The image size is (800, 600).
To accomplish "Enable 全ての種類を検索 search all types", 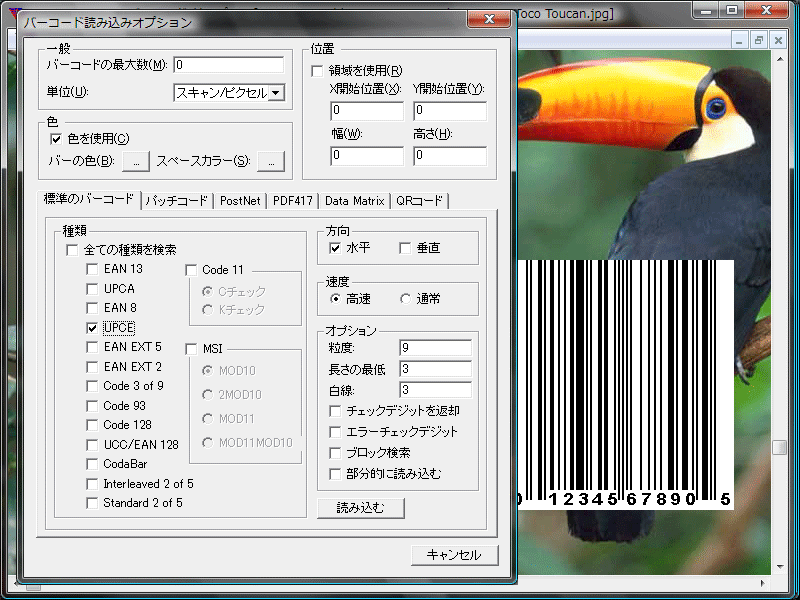I will (x=71, y=249).
